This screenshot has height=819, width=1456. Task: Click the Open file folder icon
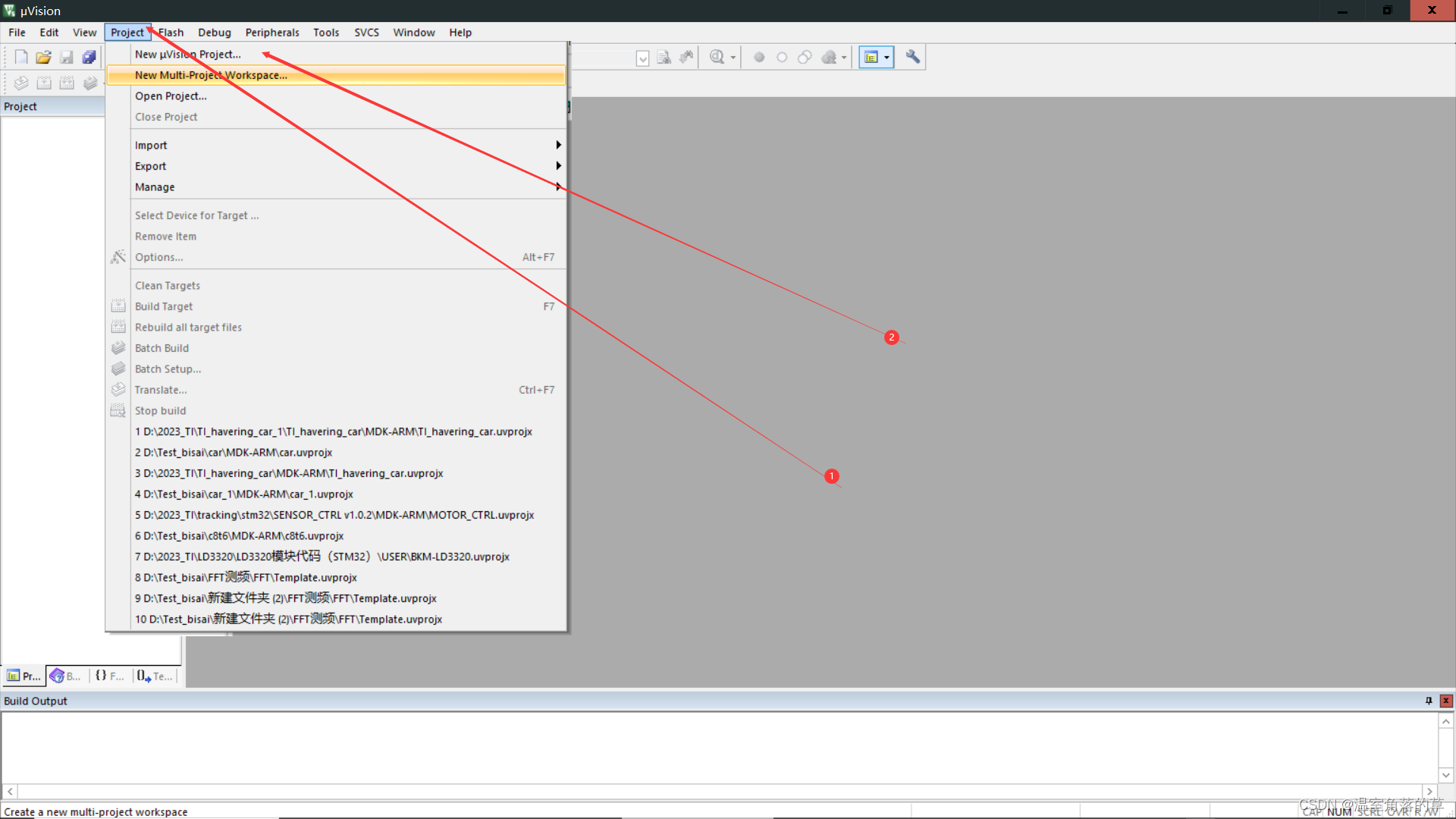click(x=43, y=57)
